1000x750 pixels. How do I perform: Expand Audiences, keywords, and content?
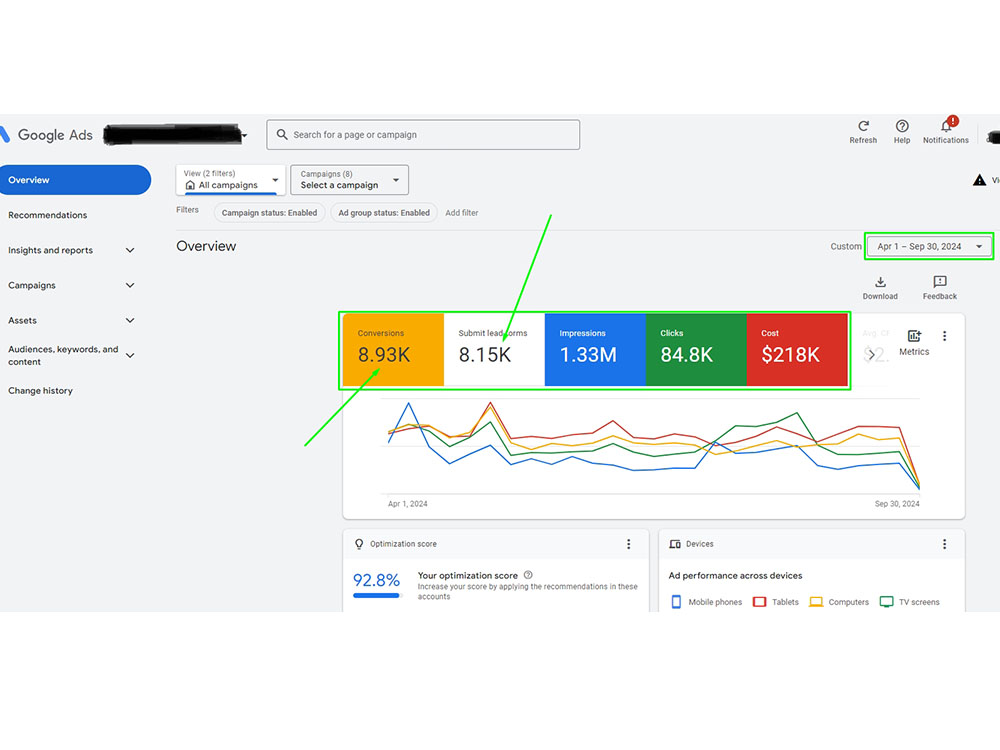click(x=130, y=355)
